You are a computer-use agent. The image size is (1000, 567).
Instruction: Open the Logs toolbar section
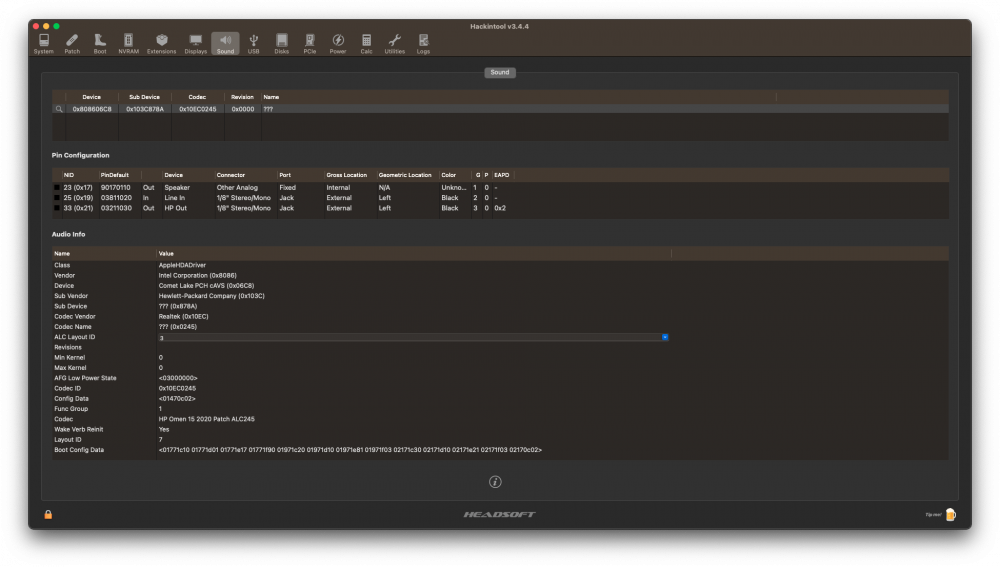click(x=423, y=43)
